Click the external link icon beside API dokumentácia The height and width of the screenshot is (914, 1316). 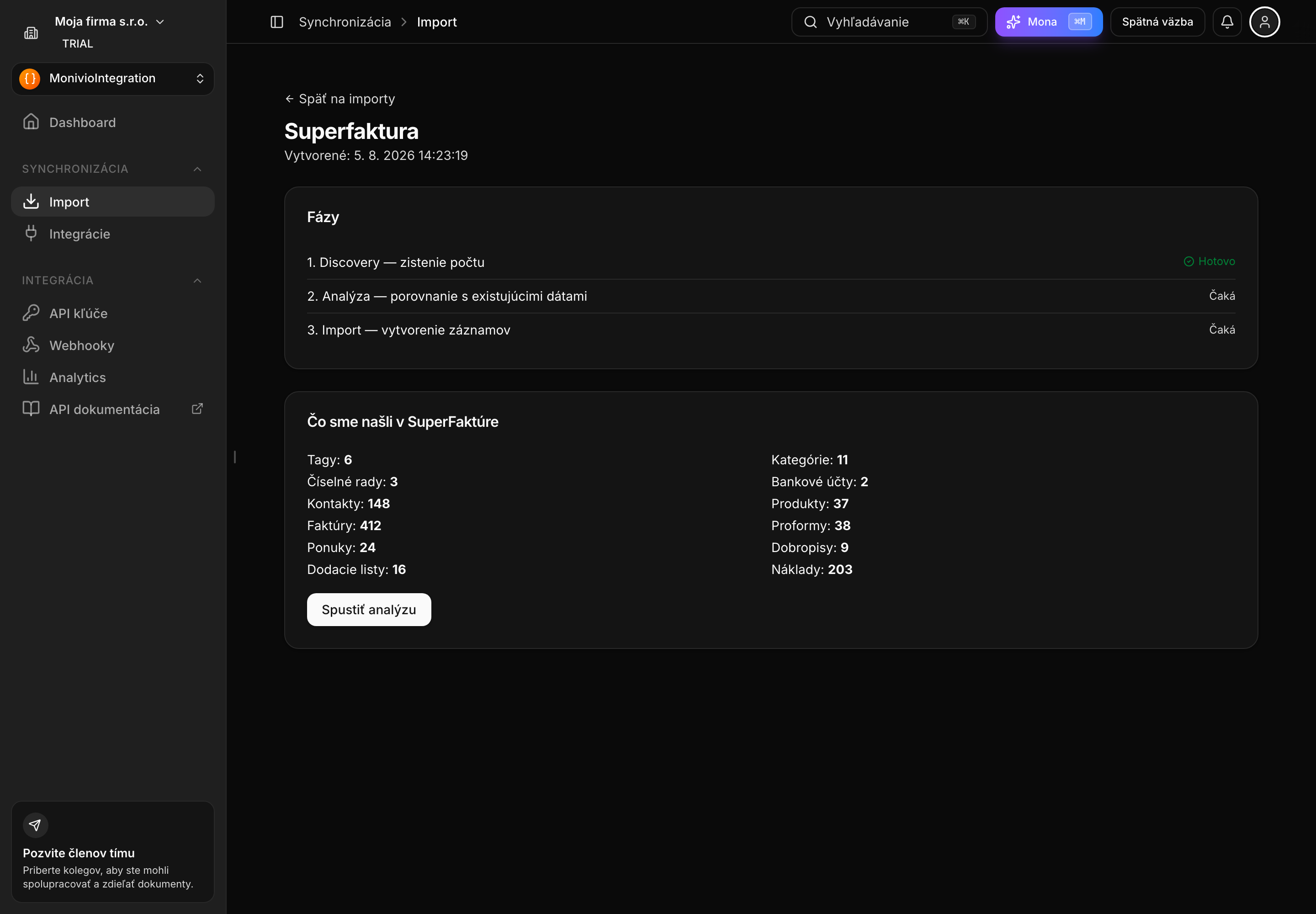coord(197,409)
